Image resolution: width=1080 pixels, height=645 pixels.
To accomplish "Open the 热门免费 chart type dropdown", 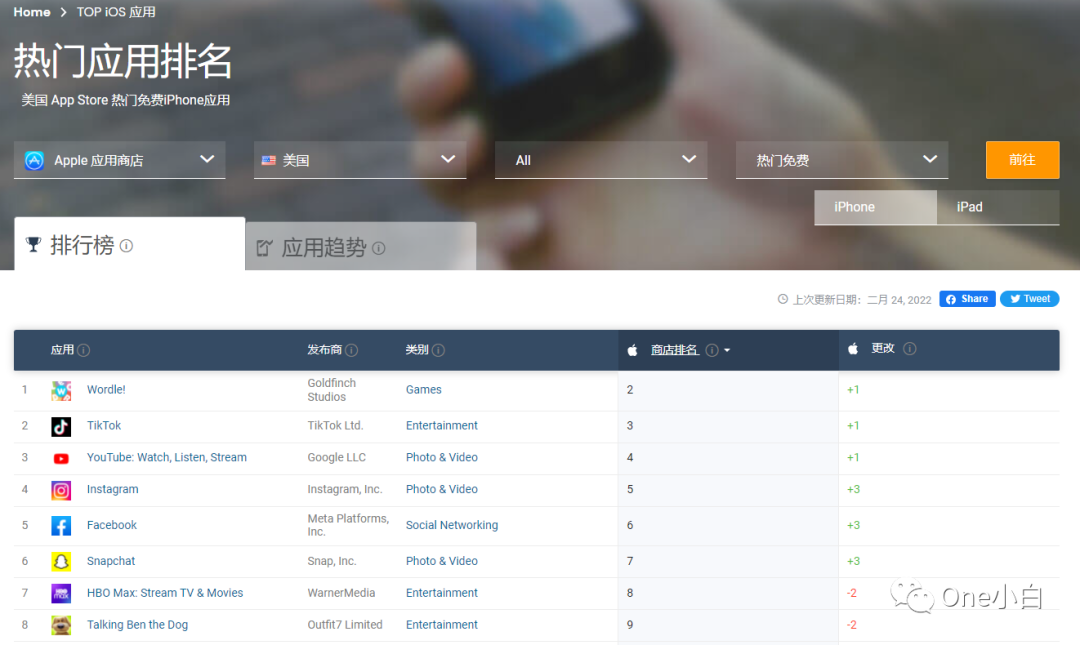I will pyautogui.click(x=841, y=159).
